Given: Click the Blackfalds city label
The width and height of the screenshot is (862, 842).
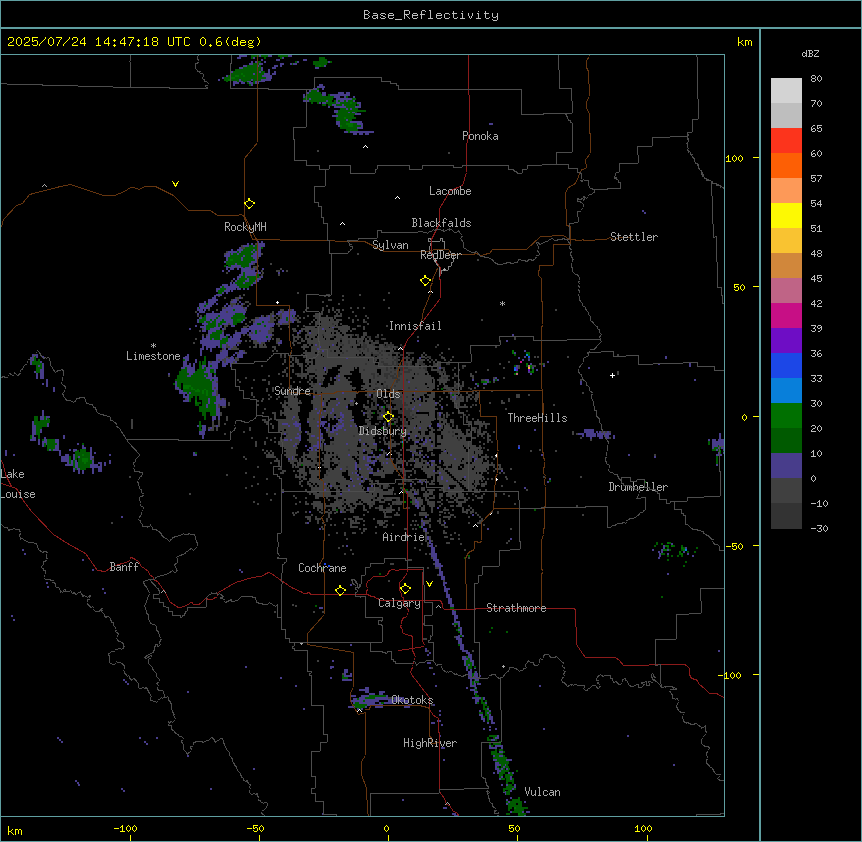Looking at the screenshot, I should pyautogui.click(x=441, y=223).
